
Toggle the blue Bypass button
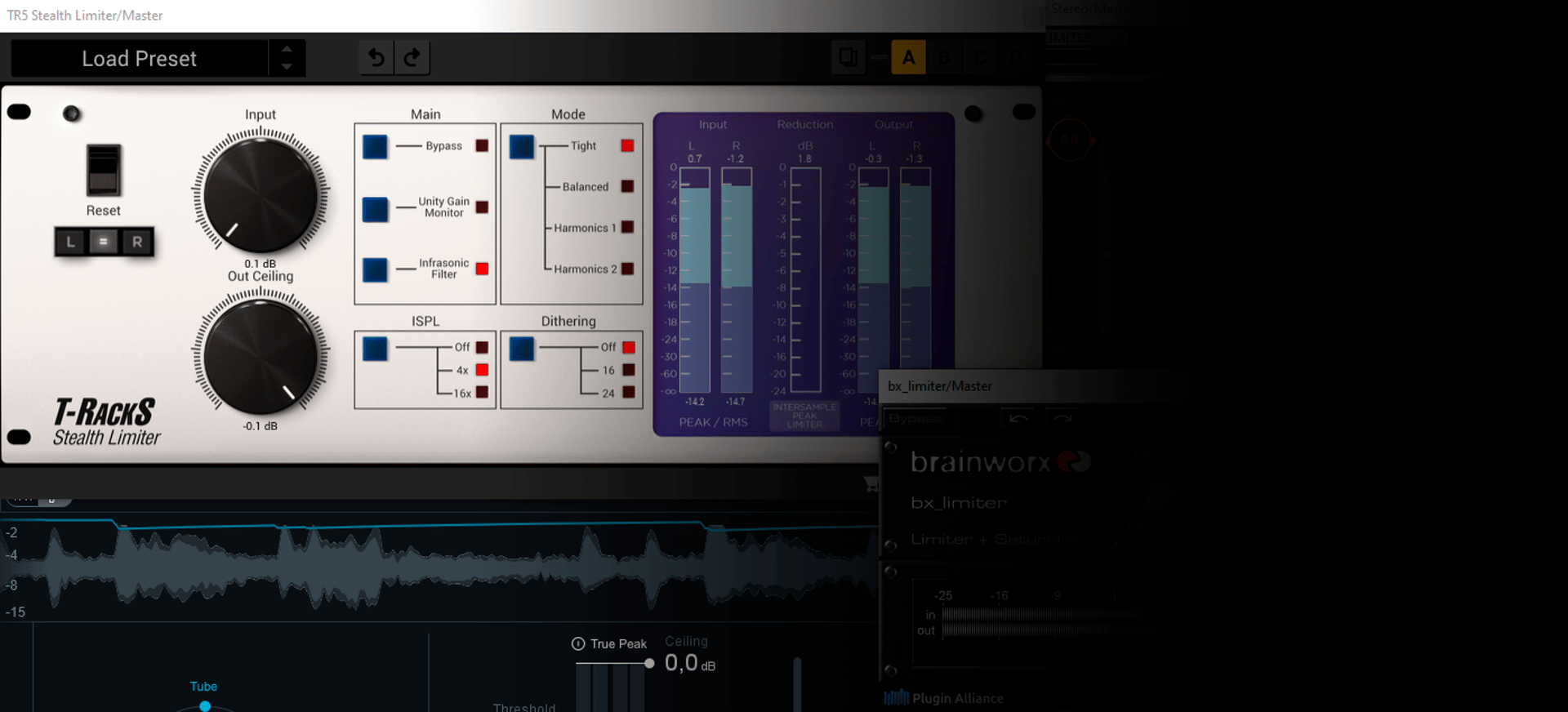[375, 147]
